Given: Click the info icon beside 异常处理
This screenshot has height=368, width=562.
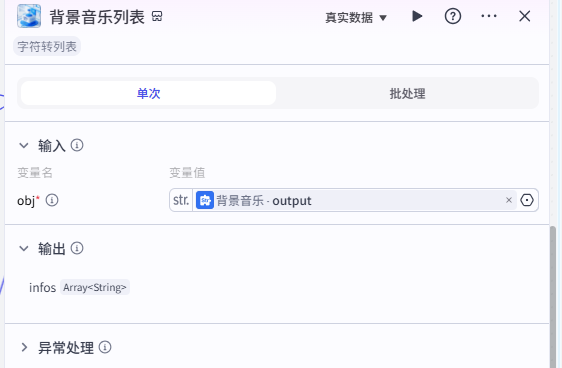Looking at the screenshot, I should click(x=105, y=347).
